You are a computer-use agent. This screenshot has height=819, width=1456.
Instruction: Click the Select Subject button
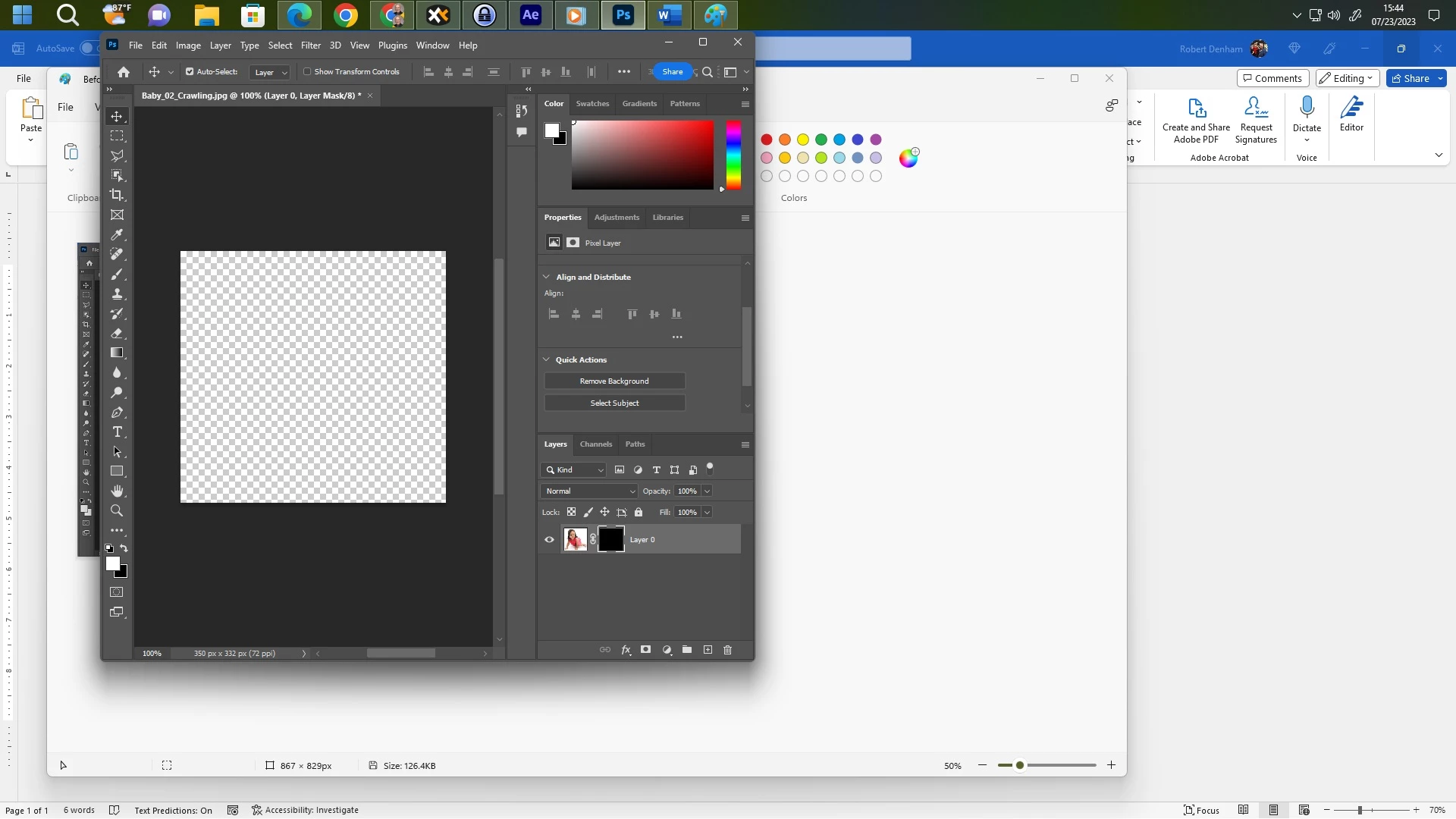pyautogui.click(x=614, y=403)
